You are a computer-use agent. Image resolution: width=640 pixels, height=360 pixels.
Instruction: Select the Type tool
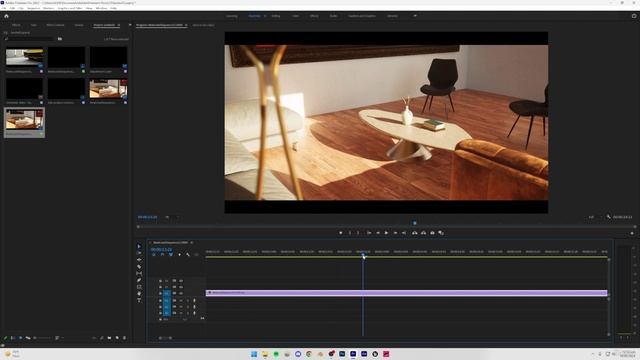(139, 300)
